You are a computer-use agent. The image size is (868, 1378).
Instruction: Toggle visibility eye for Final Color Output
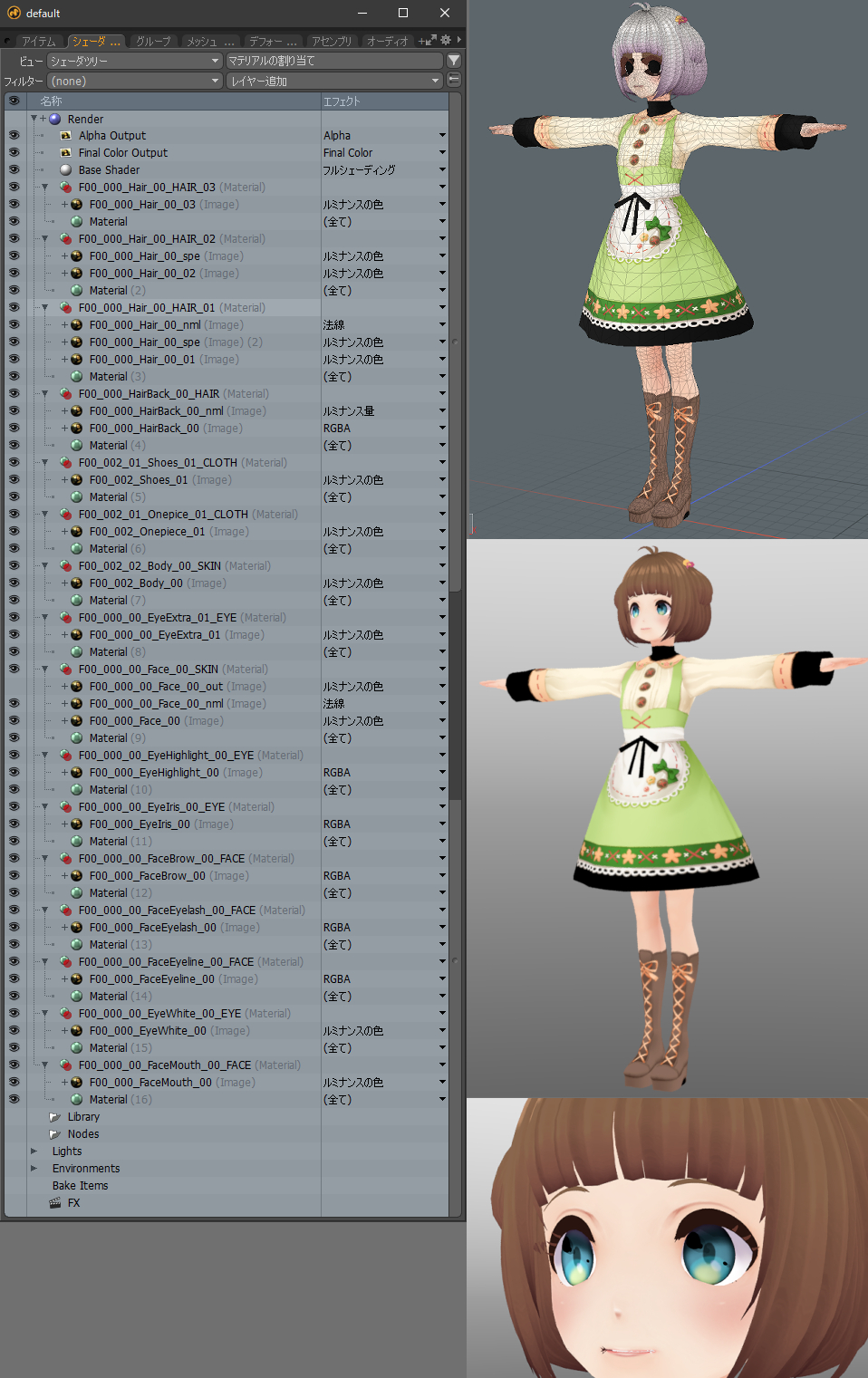14,153
